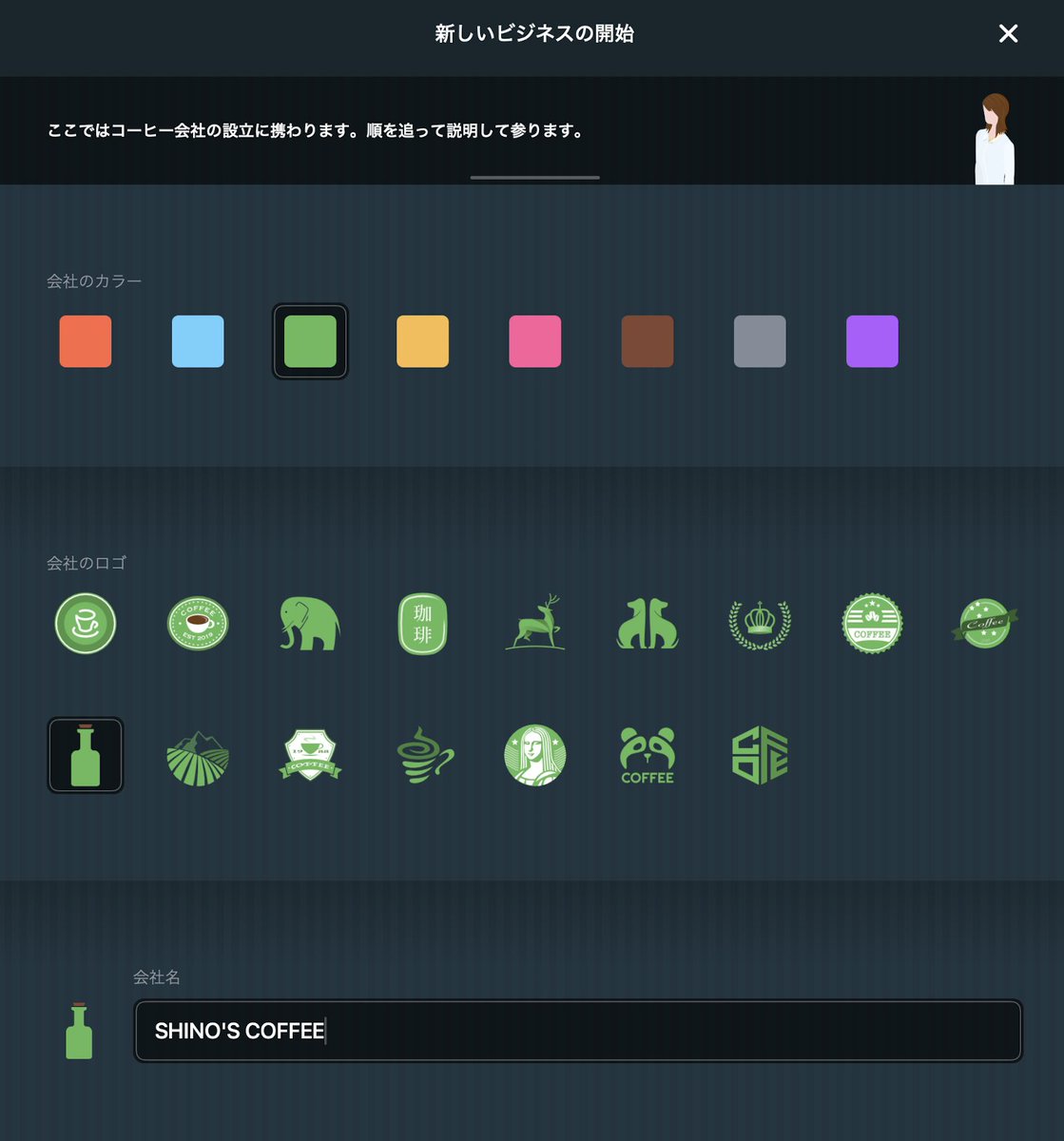1064x1141 pixels.
Task: Choose the pink company color
Action: tap(535, 341)
